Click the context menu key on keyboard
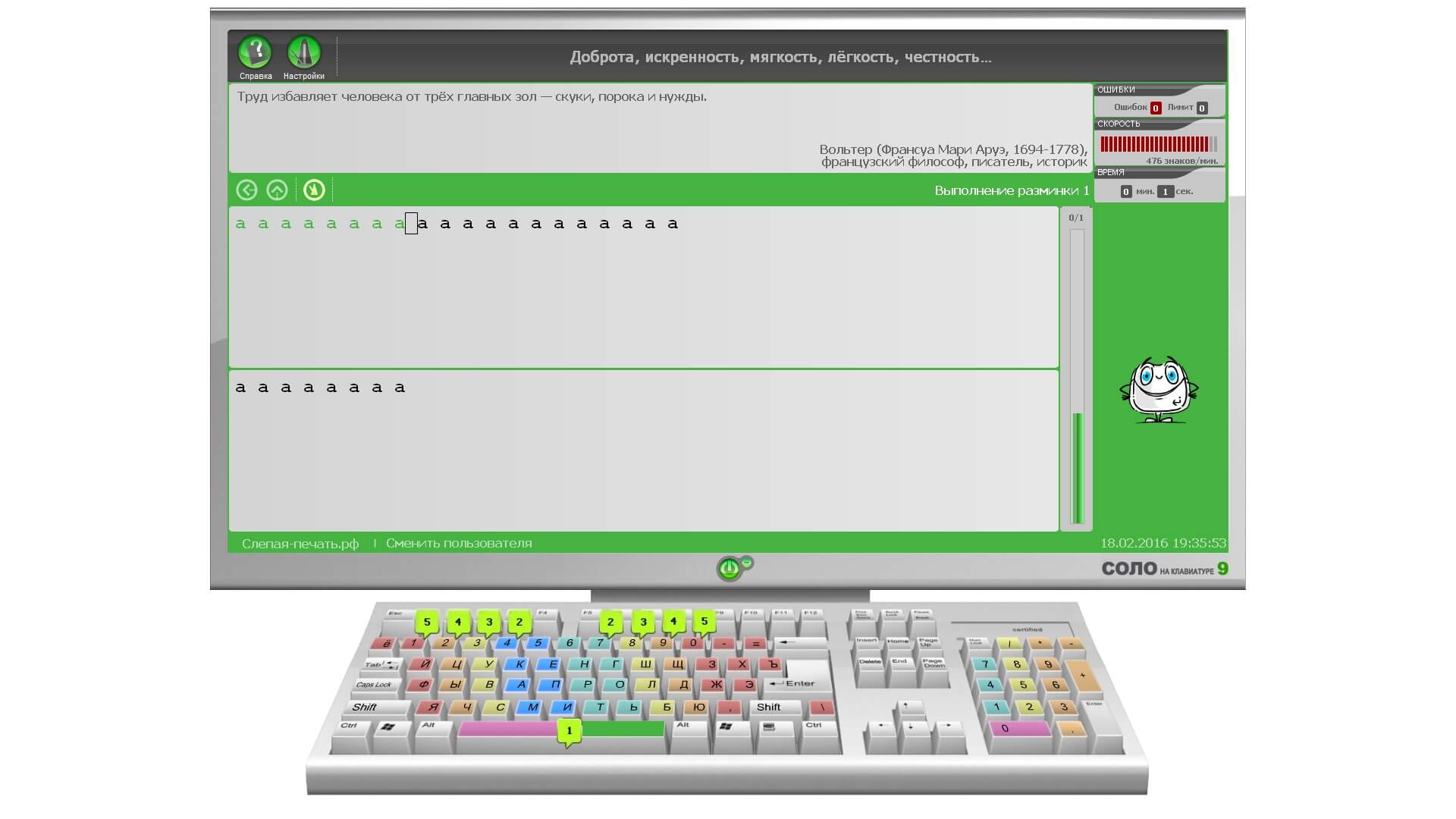This screenshot has height=819, width=1456. [x=770, y=726]
